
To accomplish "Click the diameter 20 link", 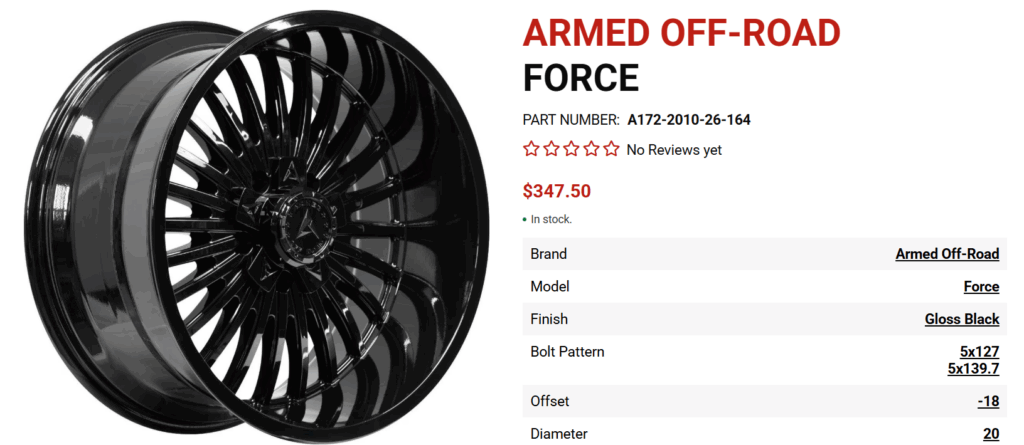I will [990, 434].
